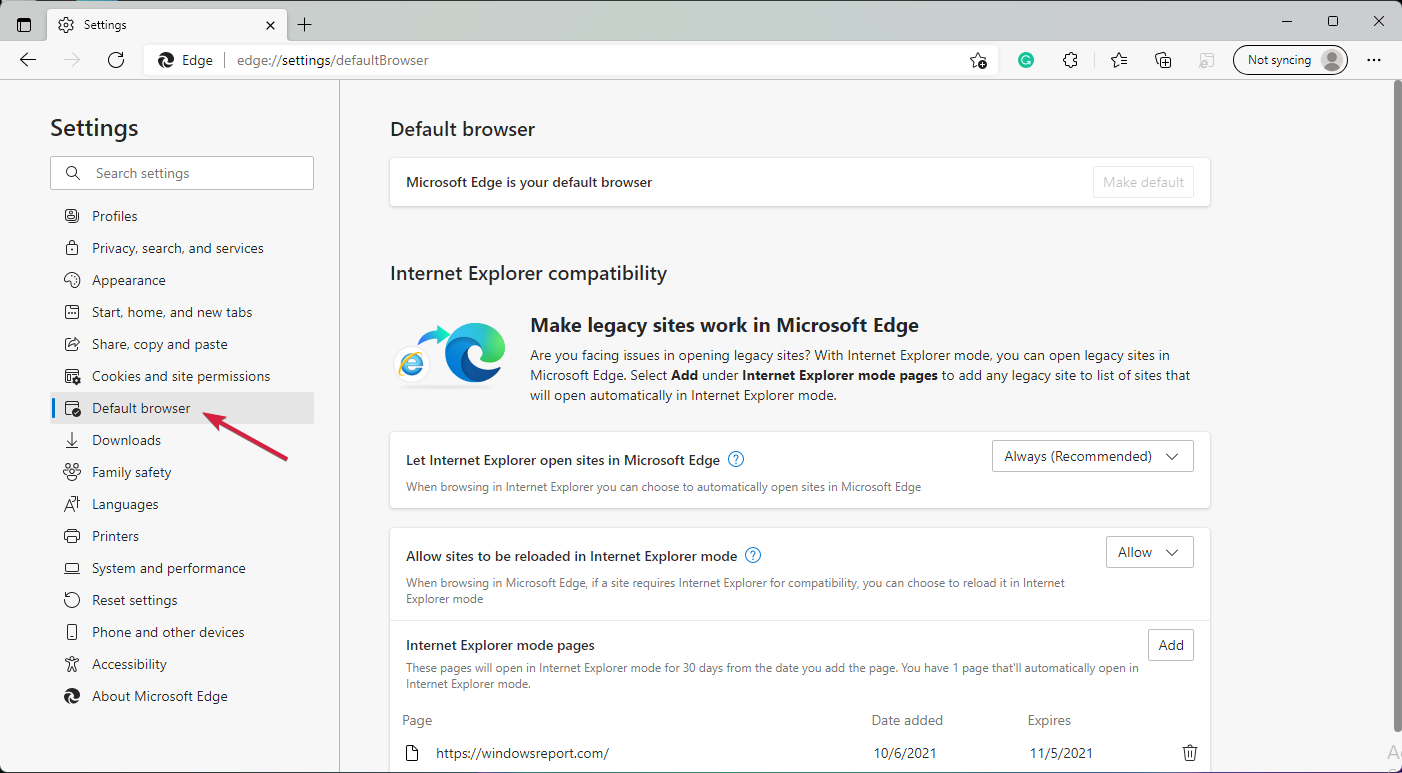The height and width of the screenshot is (773, 1402).
Task: Open the Allow dropdown for IE mode reload
Action: pyautogui.click(x=1149, y=551)
